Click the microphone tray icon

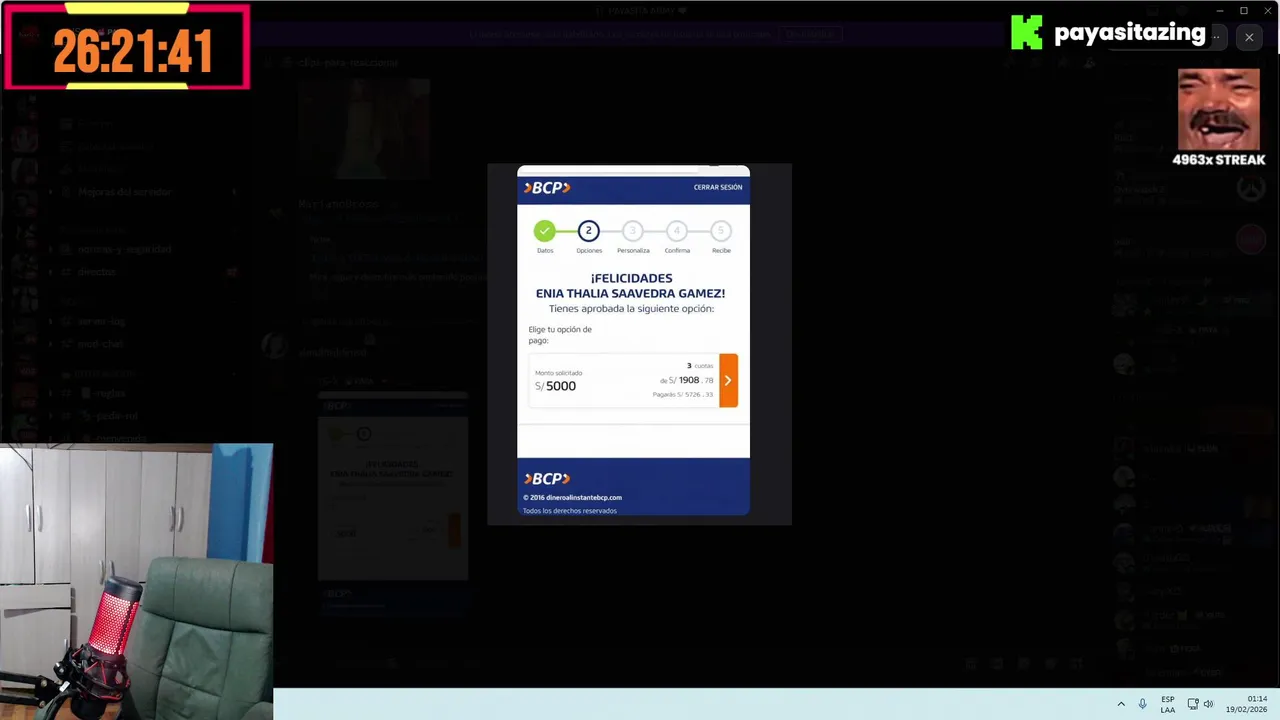pyautogui.click(x=1143, y=704)
